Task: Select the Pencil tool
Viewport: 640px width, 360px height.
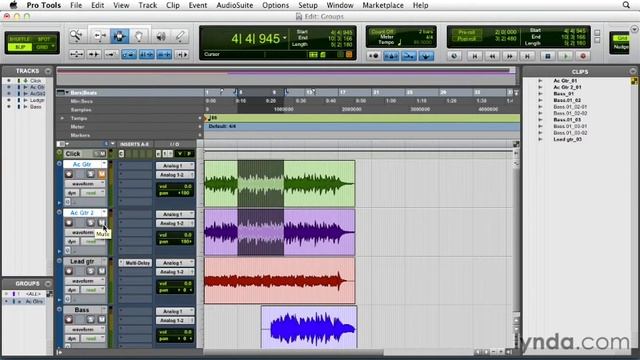Action: 180,36
